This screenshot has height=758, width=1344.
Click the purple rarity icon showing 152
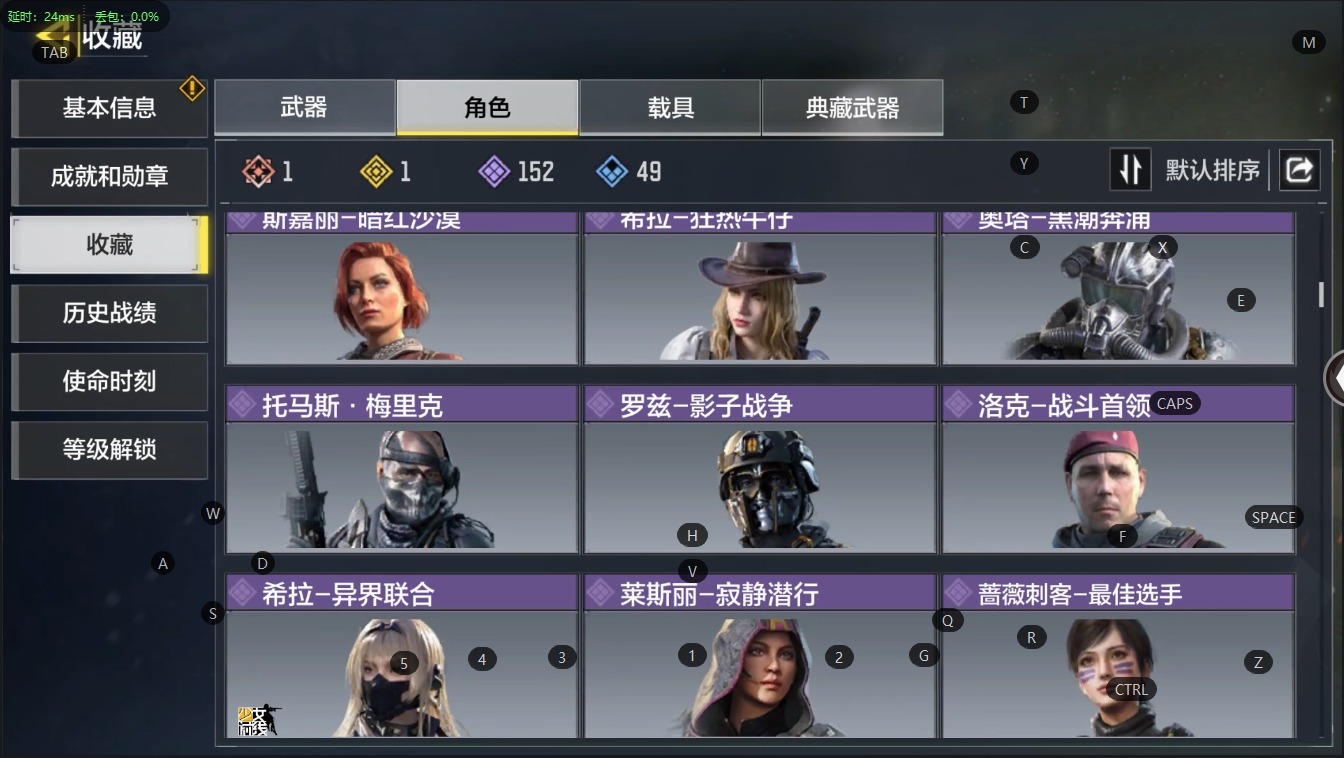[494, 172]
